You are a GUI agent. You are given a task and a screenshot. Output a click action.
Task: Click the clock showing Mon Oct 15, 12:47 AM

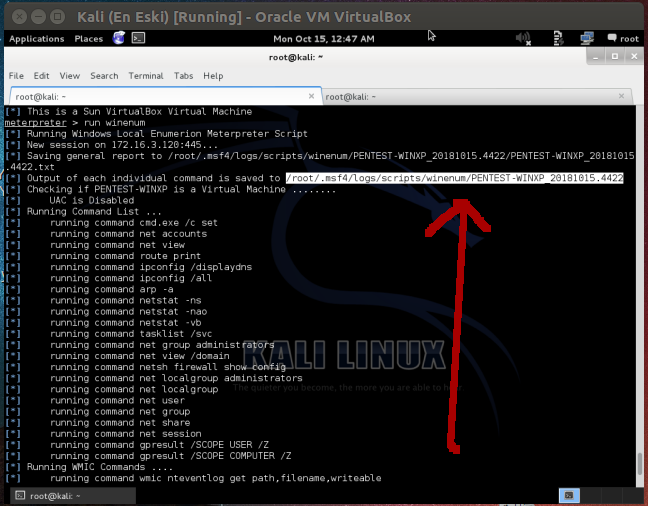(x=324, y=39)
